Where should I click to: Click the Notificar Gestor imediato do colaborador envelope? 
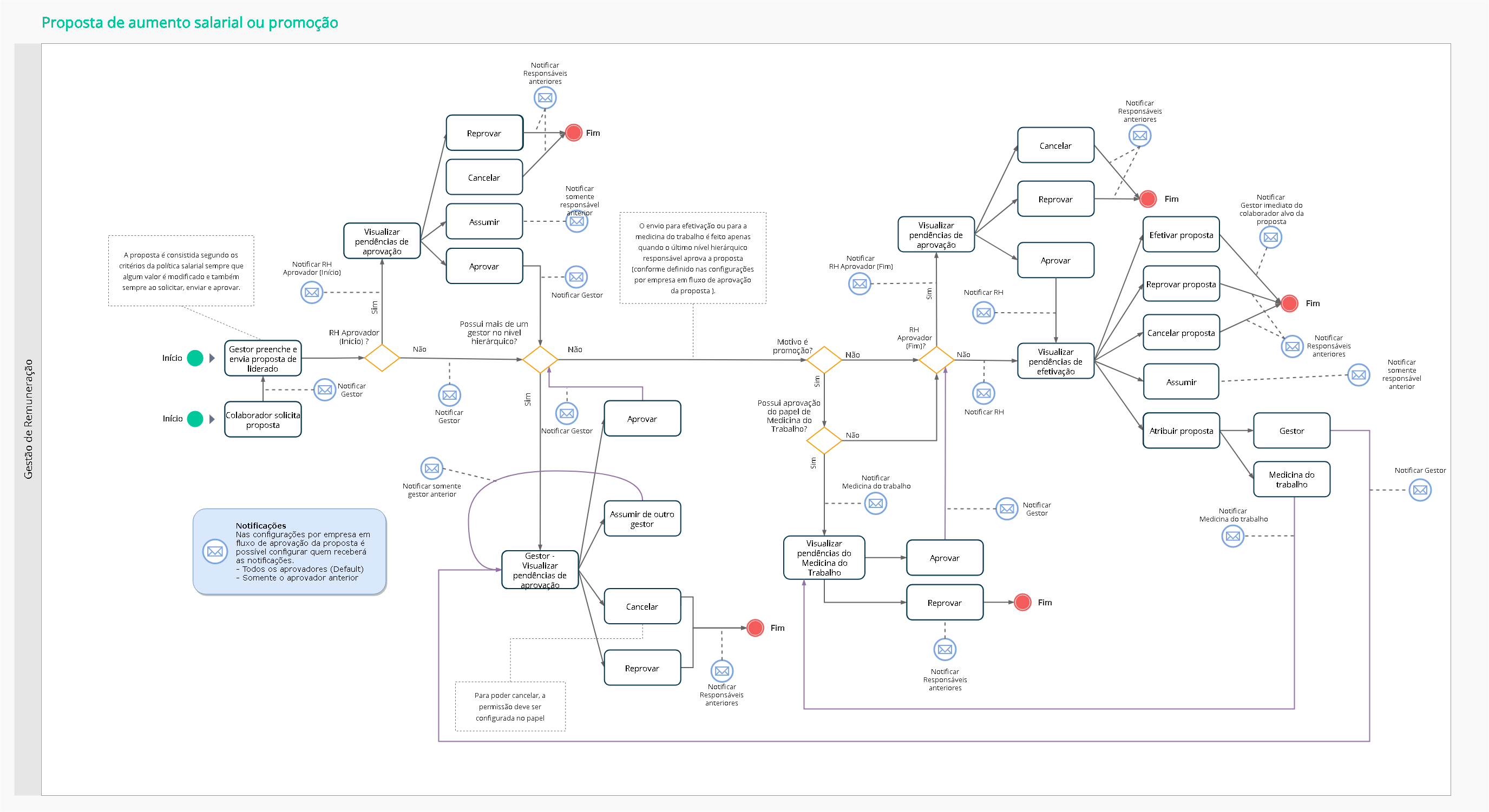pos(1270,237)
